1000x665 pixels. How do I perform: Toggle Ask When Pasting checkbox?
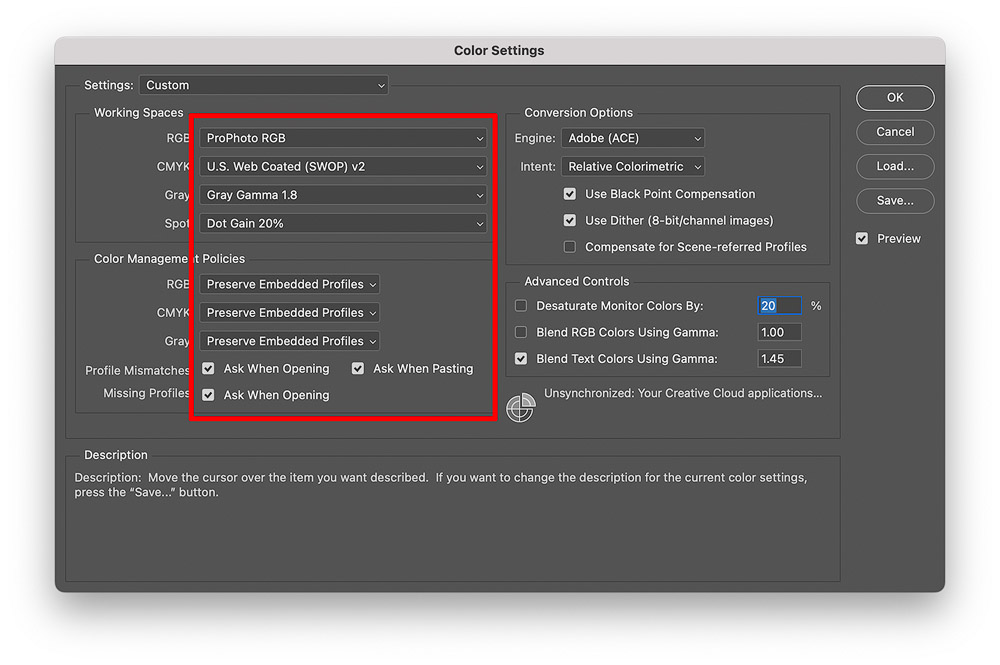358,369
